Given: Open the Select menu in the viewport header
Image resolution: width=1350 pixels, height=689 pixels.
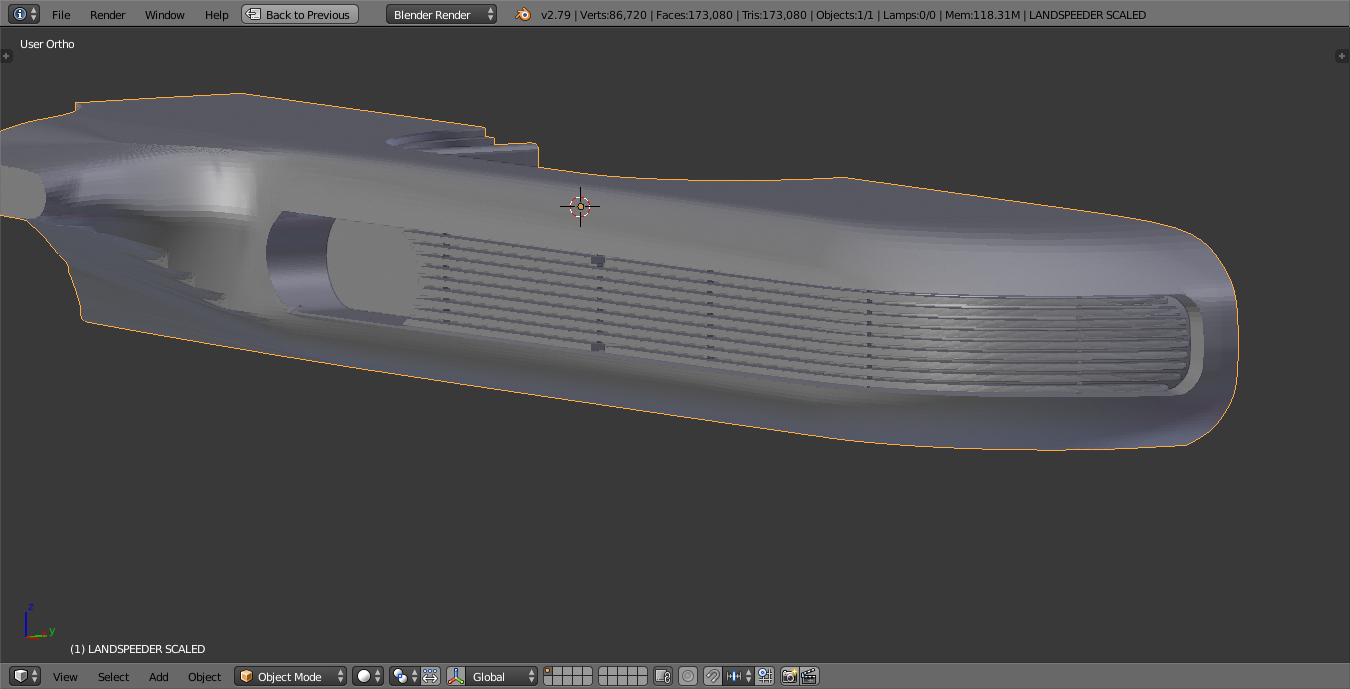Looking at the screenshot, I should pyautogui.click(x=113, y=677).
